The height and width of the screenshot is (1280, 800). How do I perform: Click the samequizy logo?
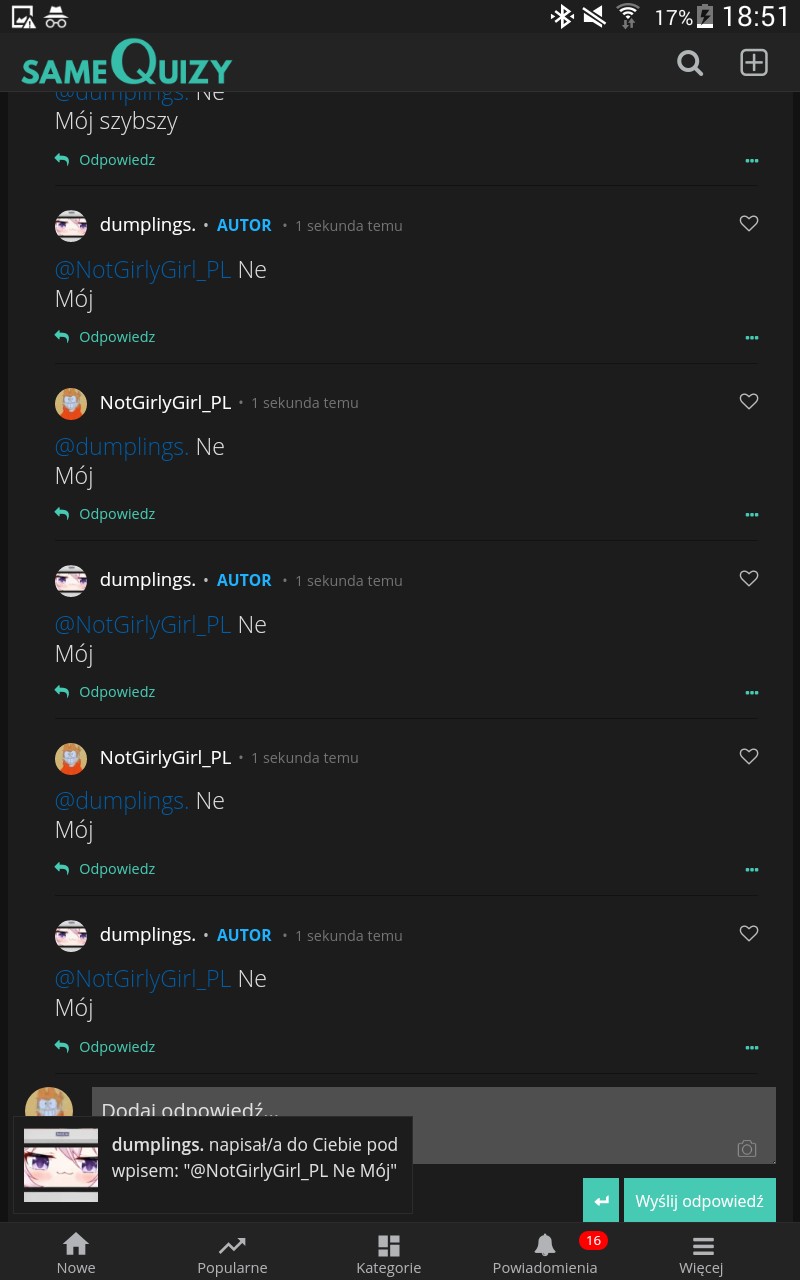click(127, 64)
